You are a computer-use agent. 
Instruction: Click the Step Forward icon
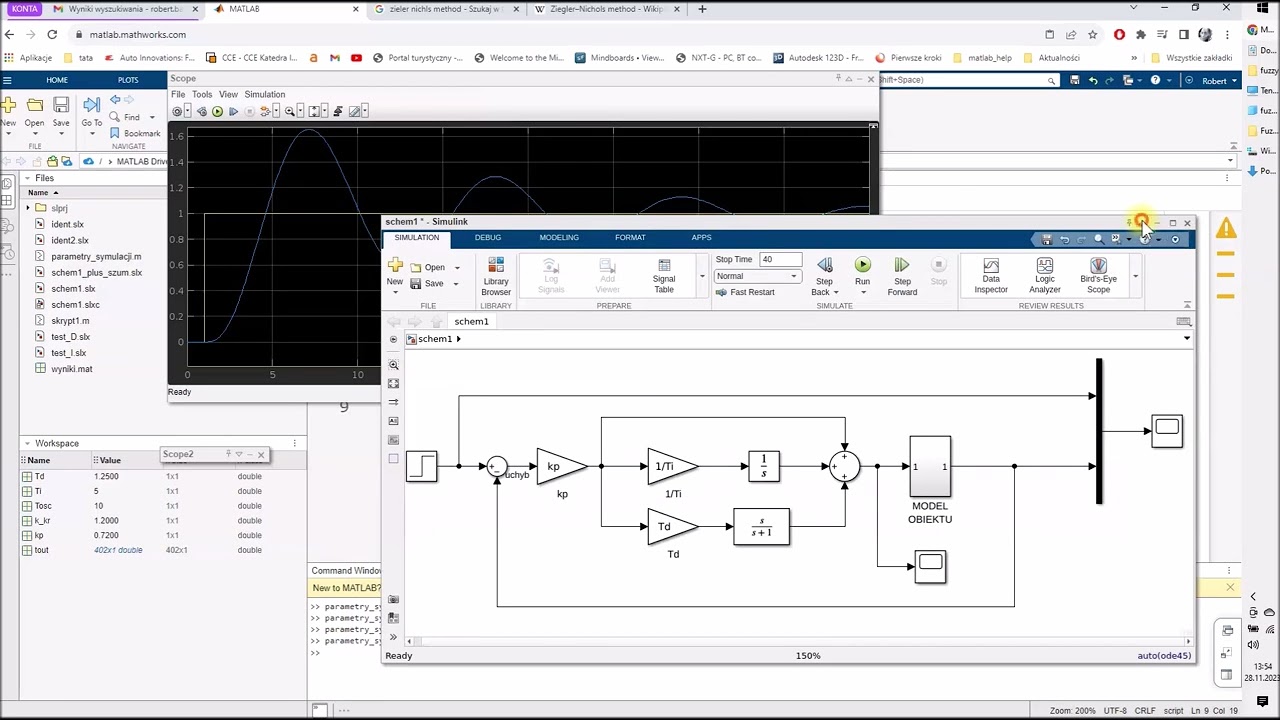(x=901, y=266)
